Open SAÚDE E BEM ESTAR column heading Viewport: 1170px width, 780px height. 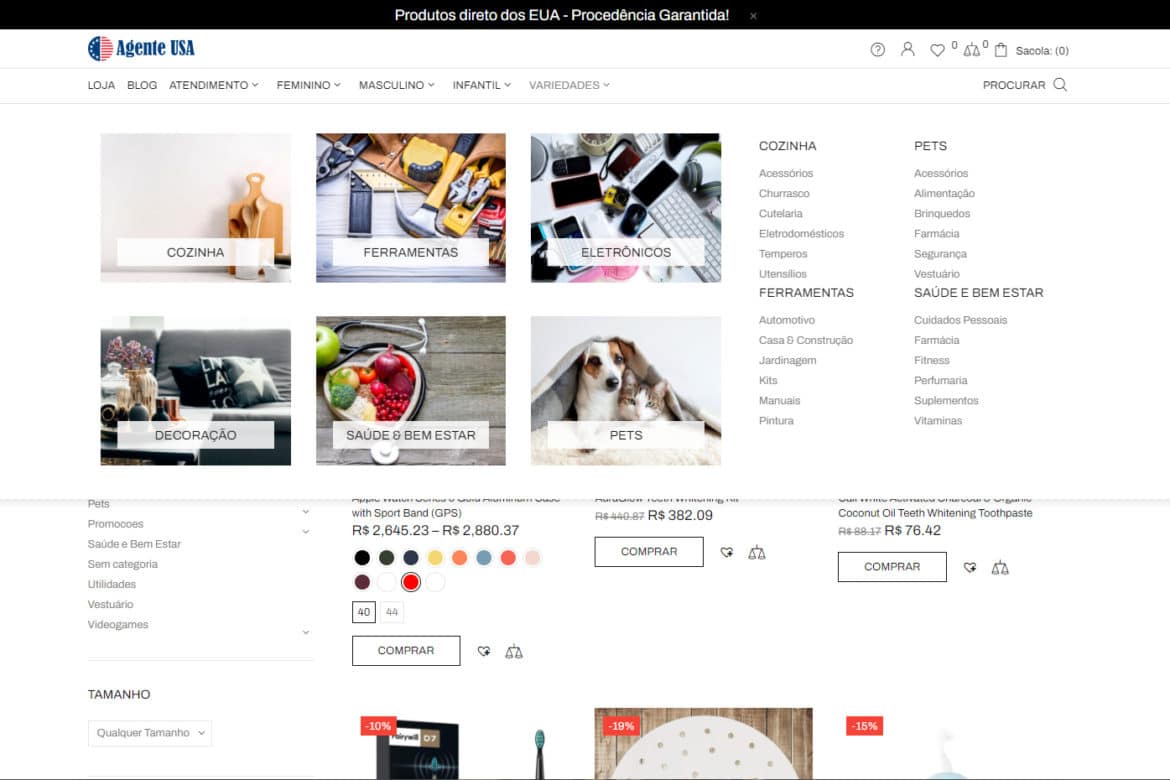click(x=978, y=293)
